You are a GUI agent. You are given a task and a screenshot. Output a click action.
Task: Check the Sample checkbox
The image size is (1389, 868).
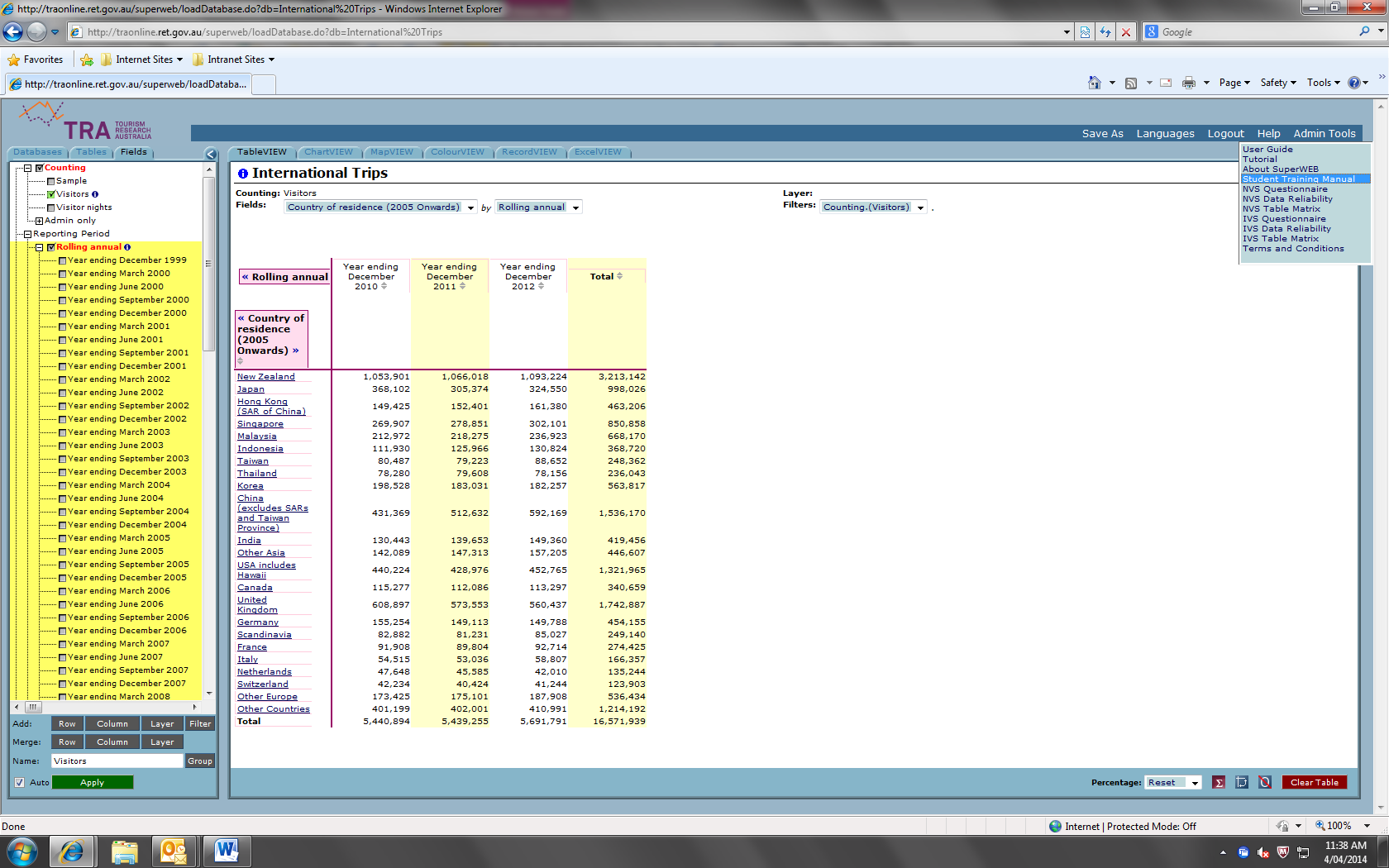pos(51,181)
